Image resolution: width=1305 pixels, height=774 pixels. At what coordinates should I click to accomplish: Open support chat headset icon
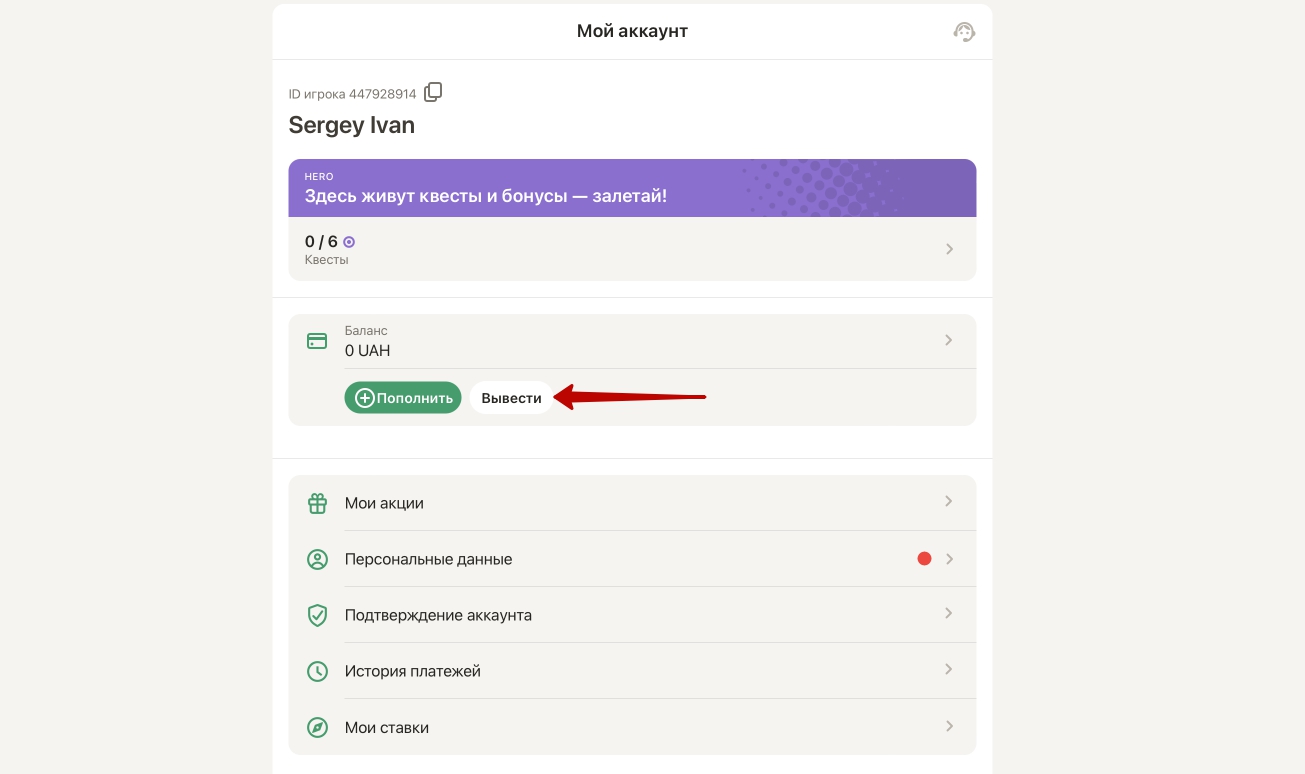(964, 32)
